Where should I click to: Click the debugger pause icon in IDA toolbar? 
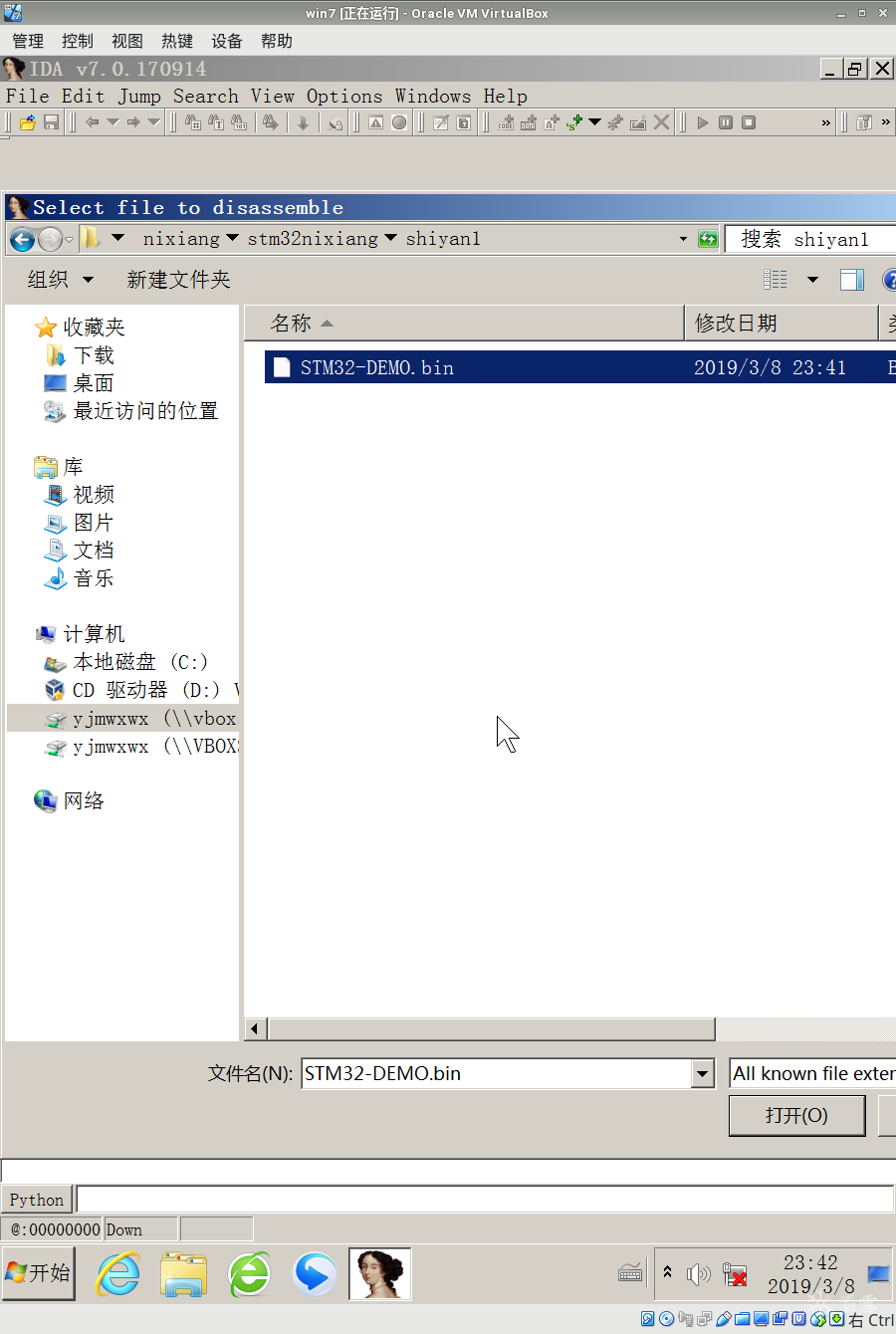click(726, 122)
